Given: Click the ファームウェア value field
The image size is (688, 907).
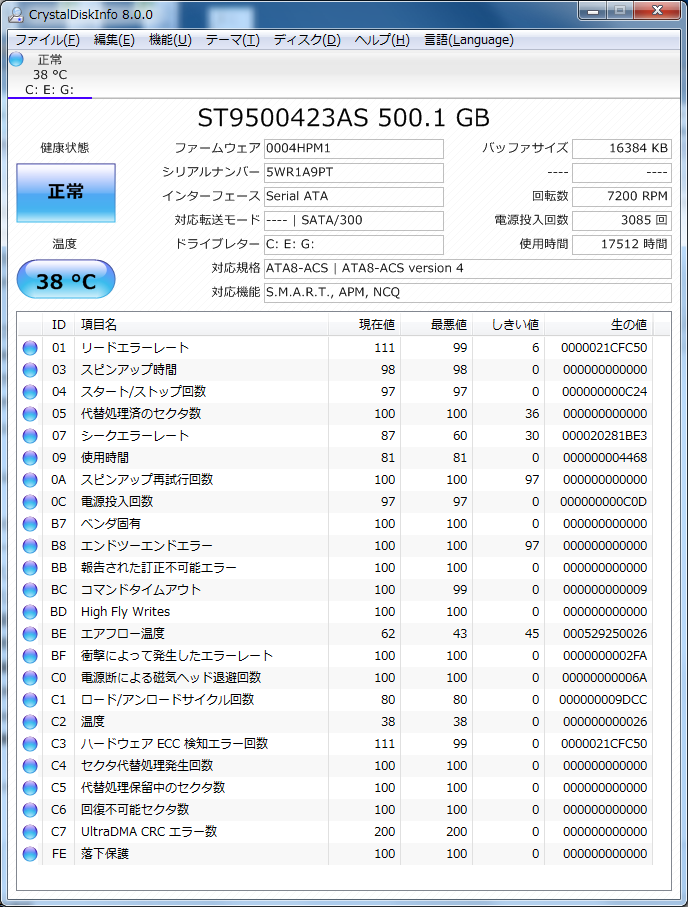Looking at the screenshot, I should click(x=353, y=148).
